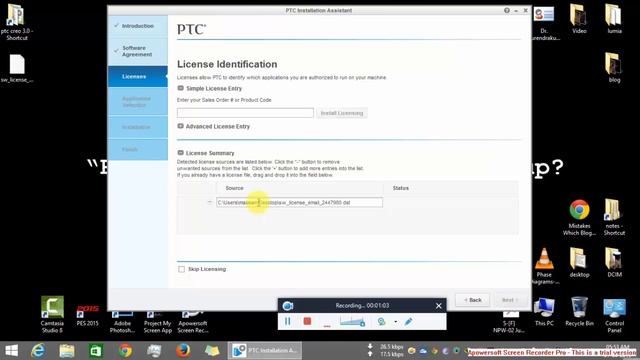Viewport: 640px width, 360px height.
Task: Remove license source with the minus button
Action: tap(210, 202)
